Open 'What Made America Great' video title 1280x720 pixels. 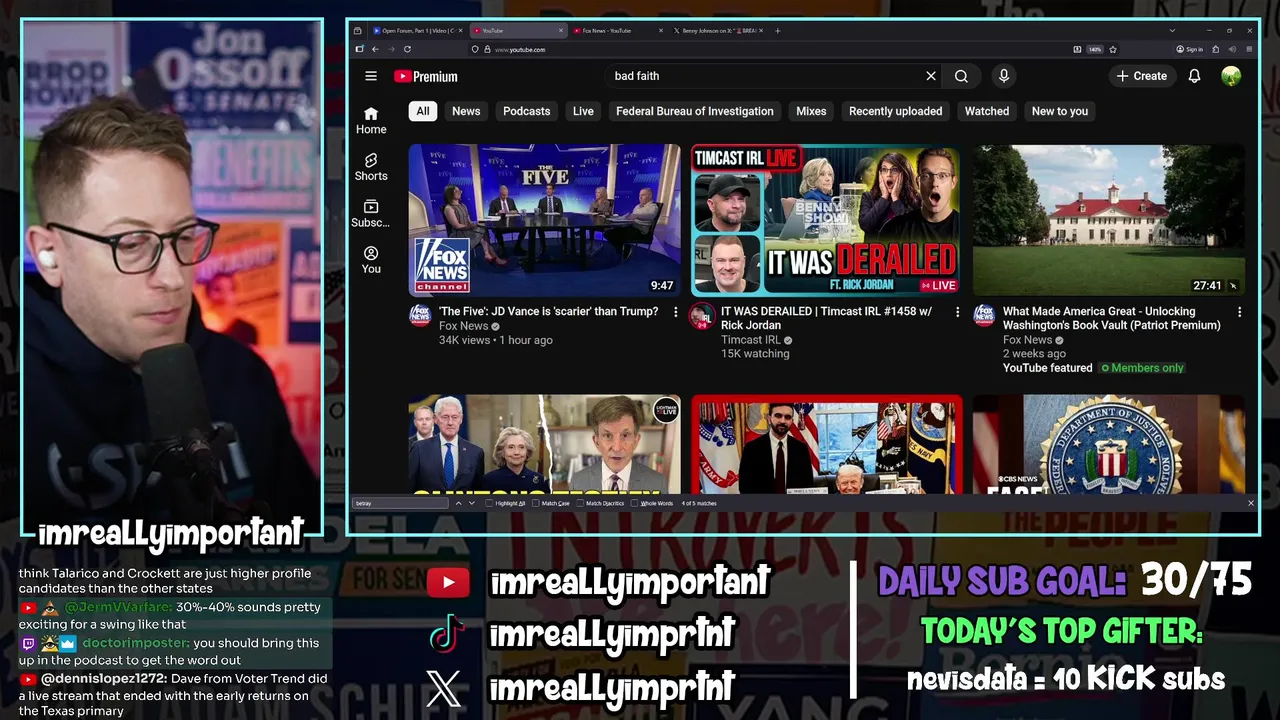point(1111,318)
